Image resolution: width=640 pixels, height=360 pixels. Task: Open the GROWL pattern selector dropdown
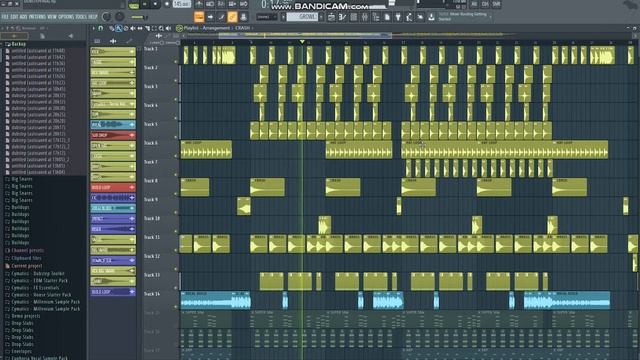click(302, 17)
